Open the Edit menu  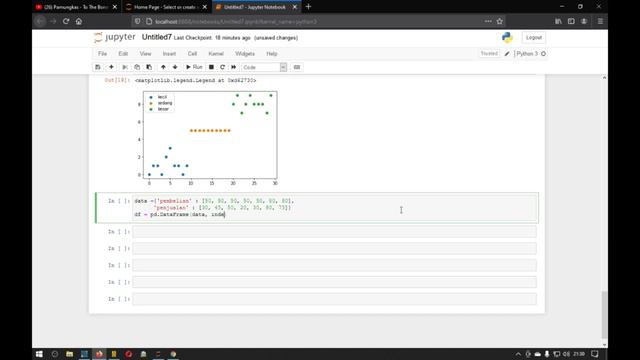(123, 53)
